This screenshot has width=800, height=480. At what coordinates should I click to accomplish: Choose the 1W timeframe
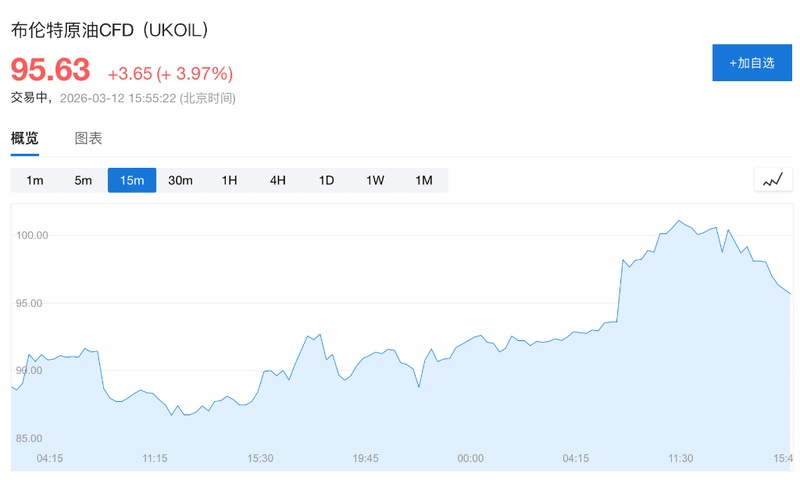pos(375,181)
